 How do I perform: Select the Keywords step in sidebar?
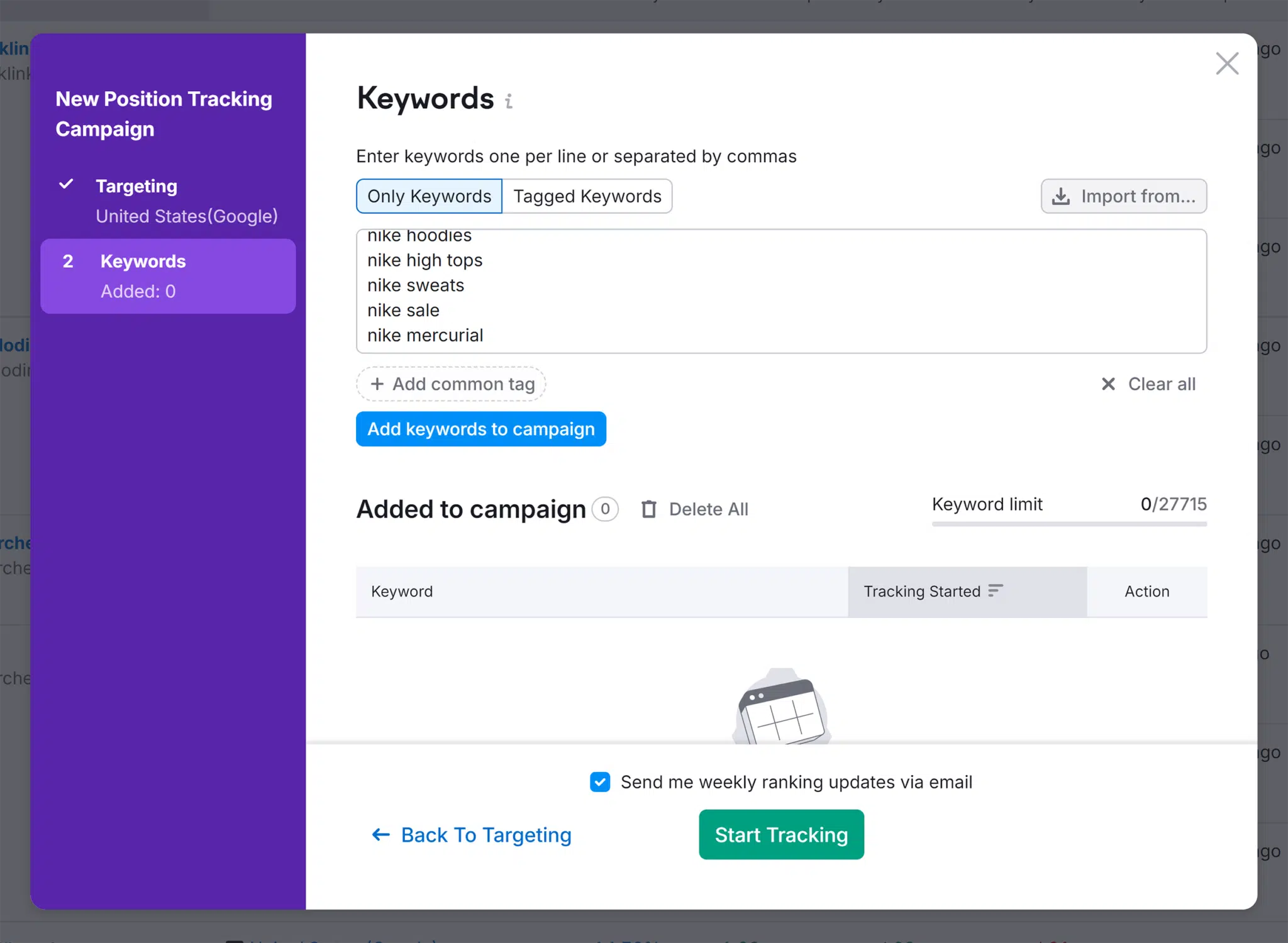(168, 277)
